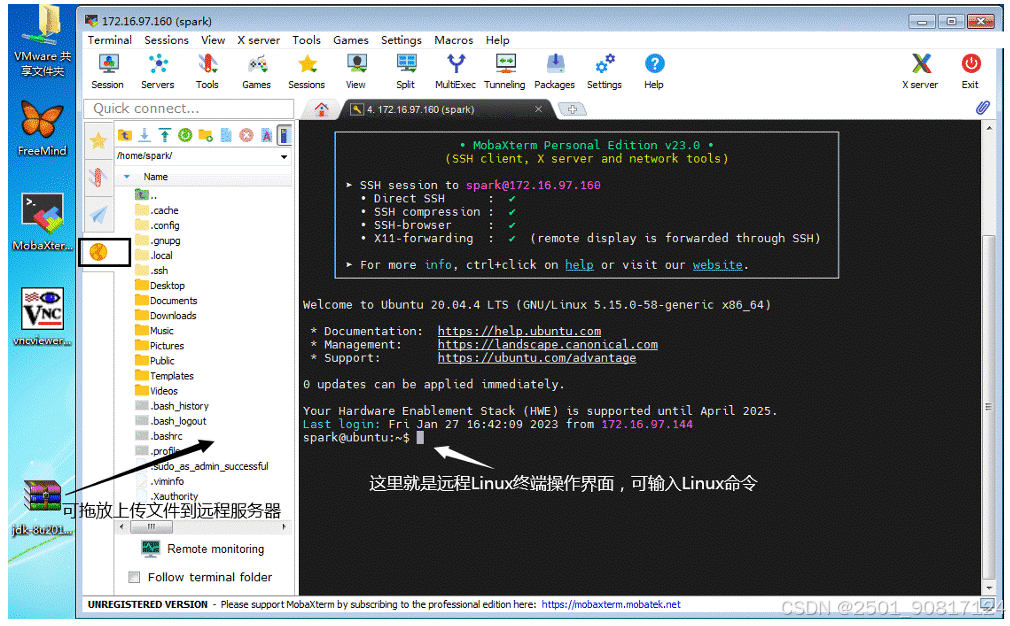Image resolution: width=1010 pixels, height=626 pixels.
Task: Click the download file icon
Action: coord(142,134)
